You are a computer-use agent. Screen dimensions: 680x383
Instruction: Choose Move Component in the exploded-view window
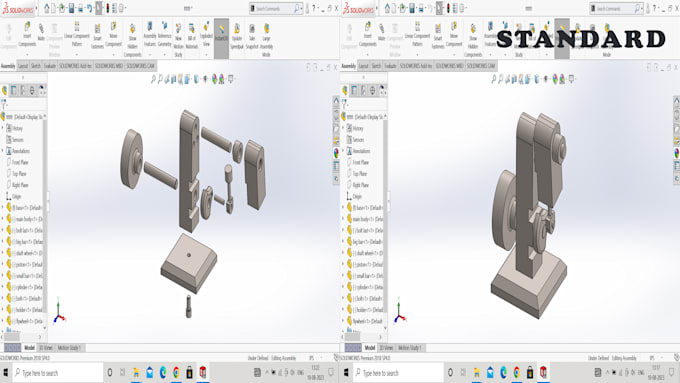tap(113, 34)
